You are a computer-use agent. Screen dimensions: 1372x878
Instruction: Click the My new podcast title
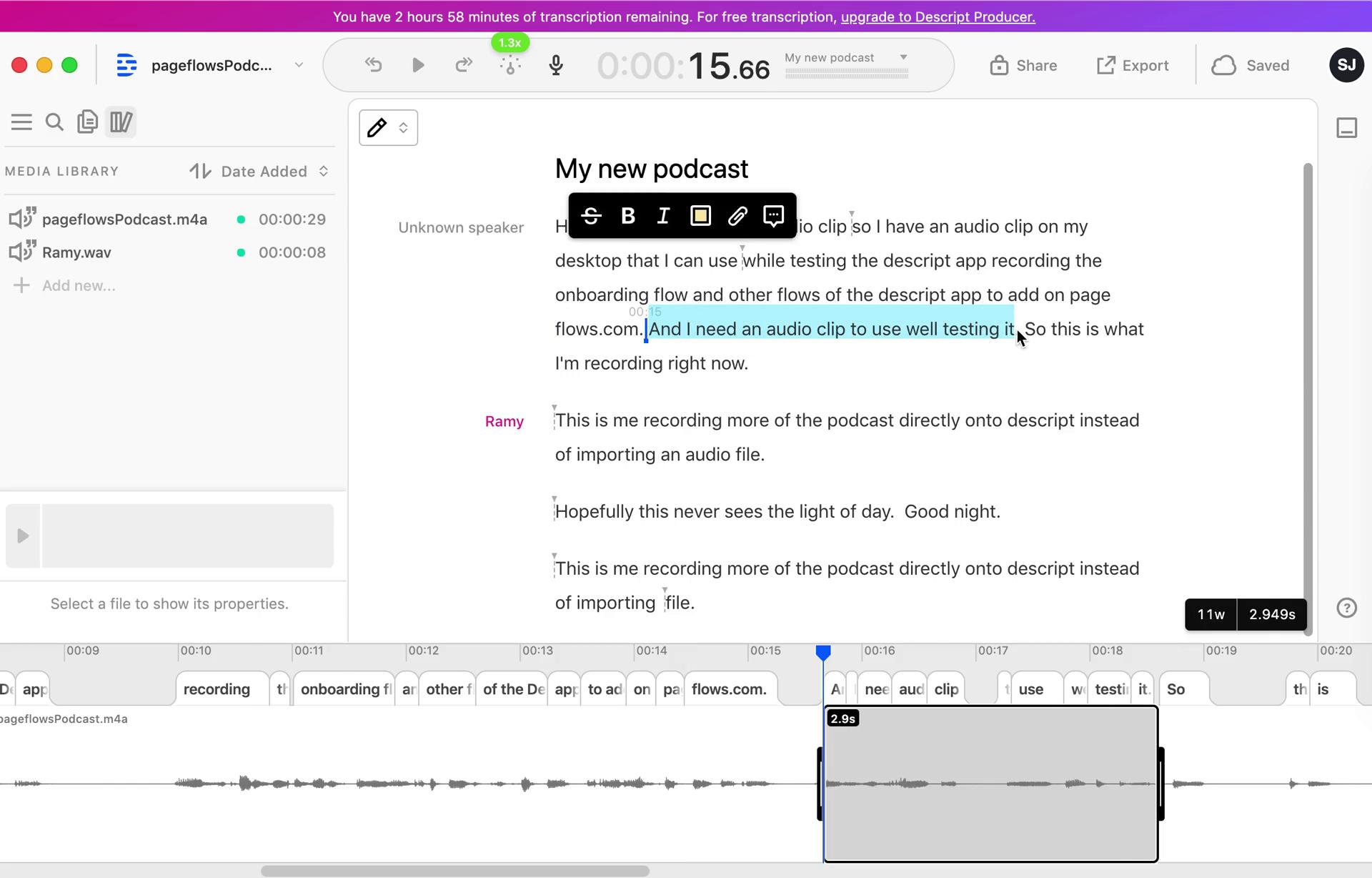[651, 169]
